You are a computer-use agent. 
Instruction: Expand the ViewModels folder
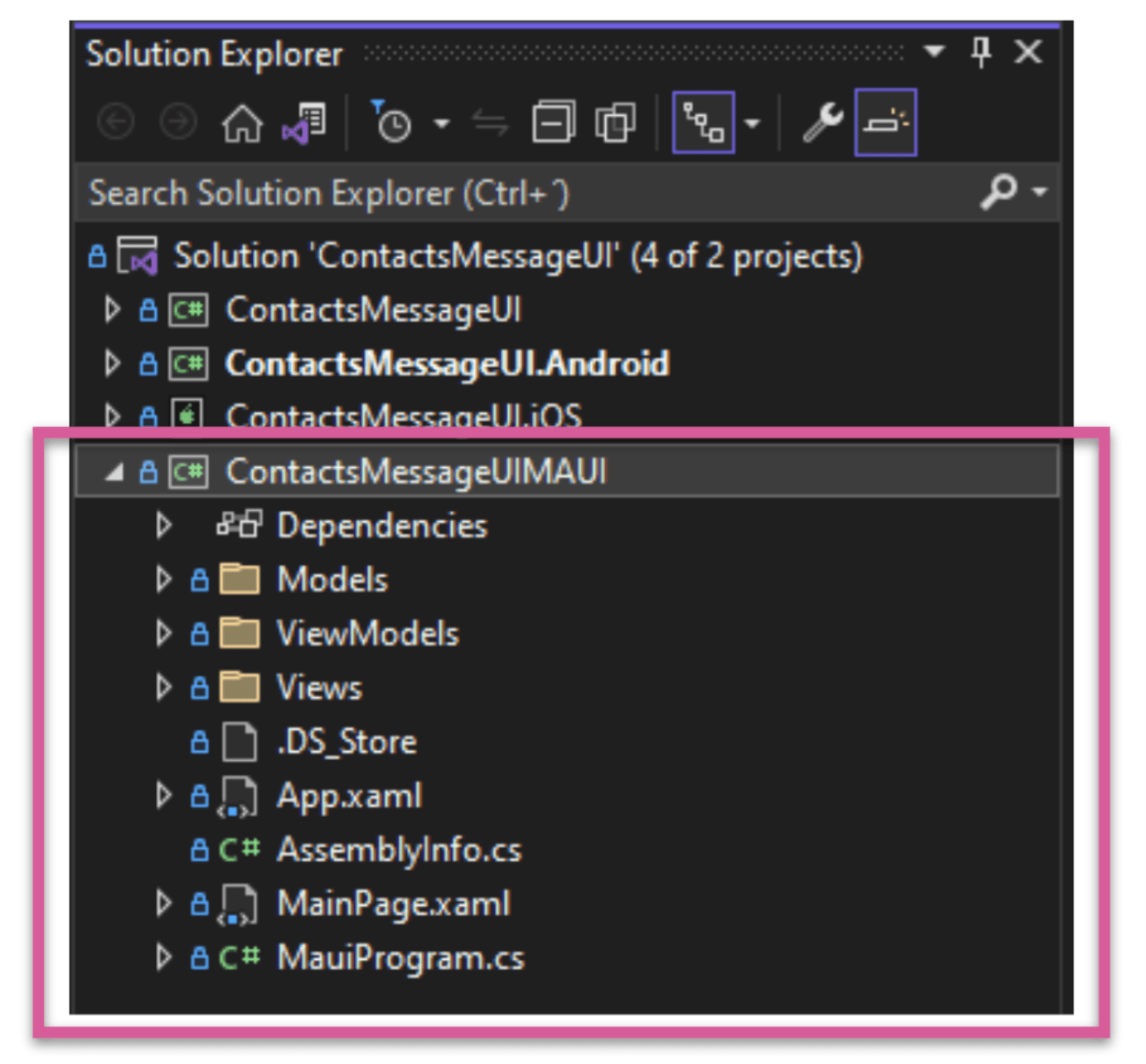(x=163, y=633)
